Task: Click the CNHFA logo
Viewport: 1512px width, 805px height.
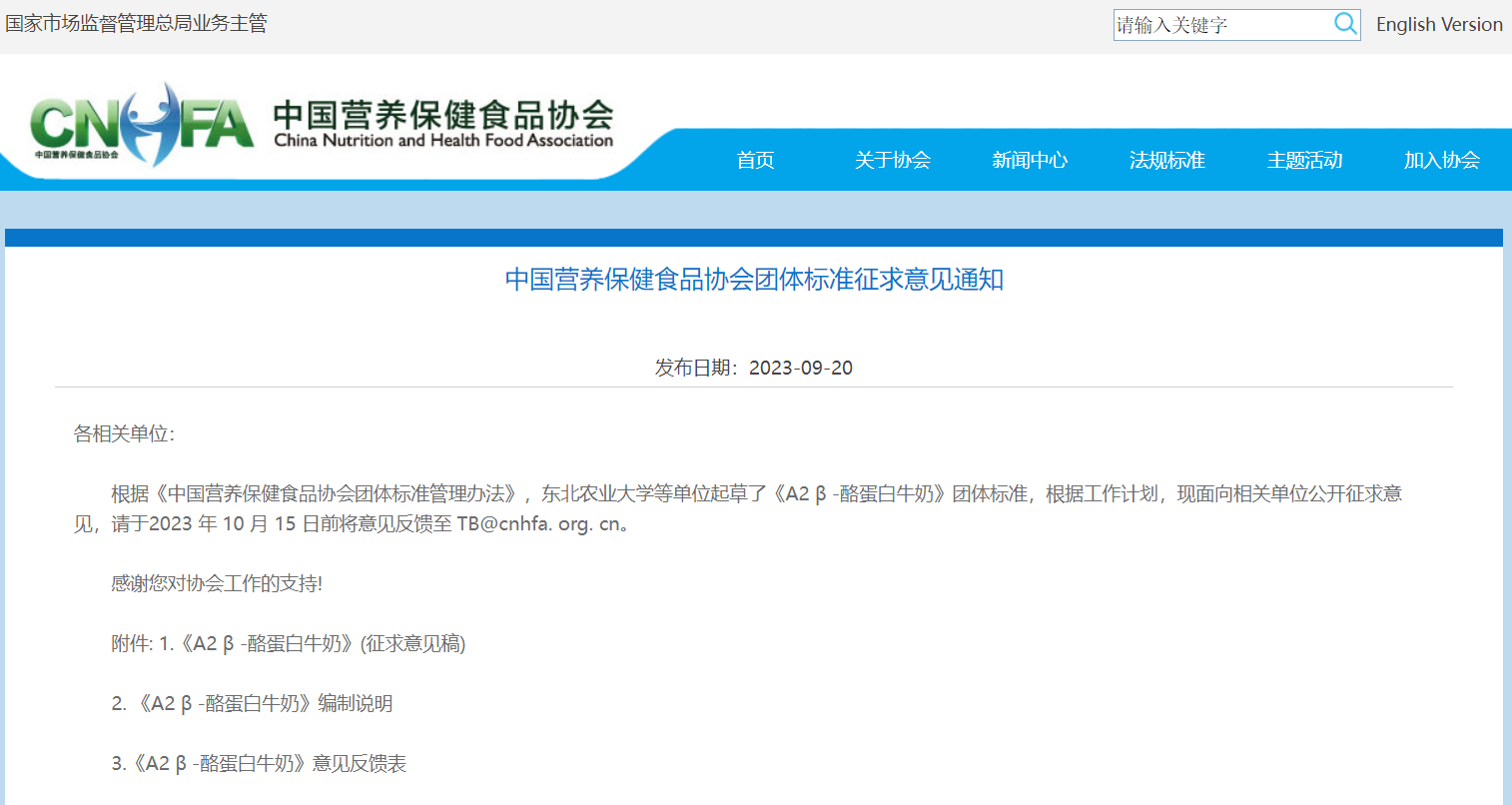Action: 142,124
